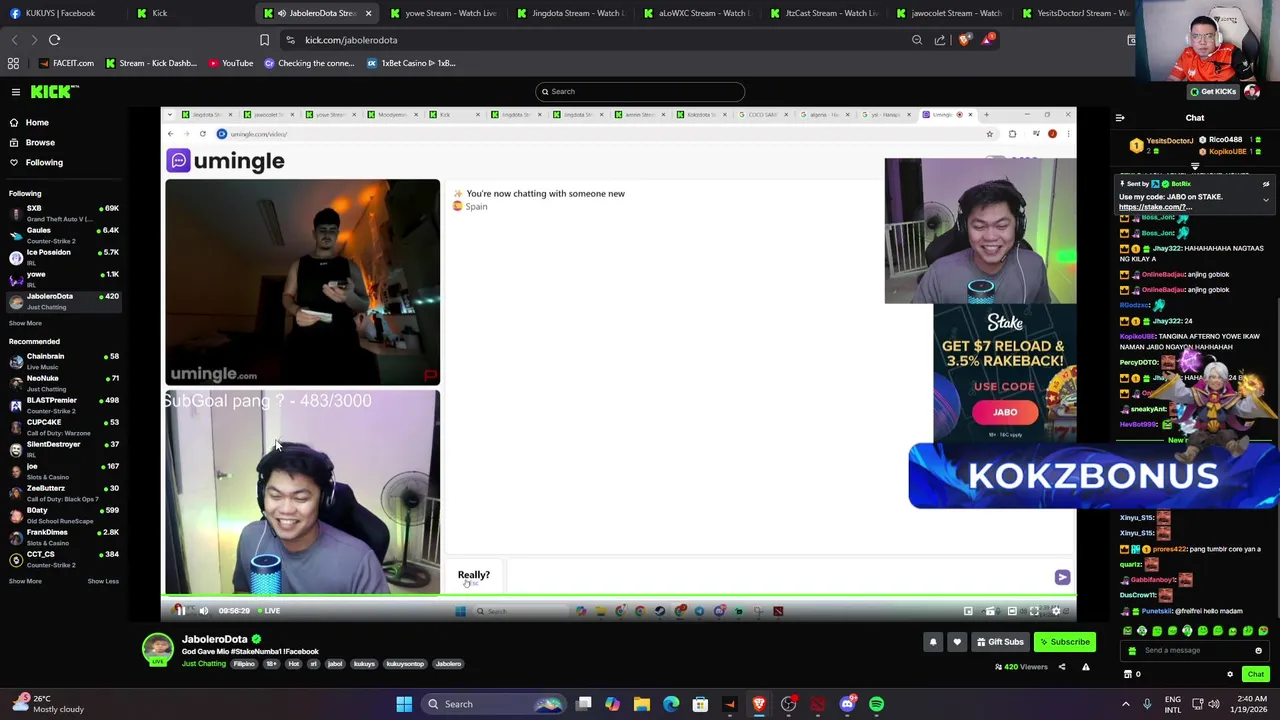Open Windows Start button
The image size is (1280, 720).
(x=404, y=704)
